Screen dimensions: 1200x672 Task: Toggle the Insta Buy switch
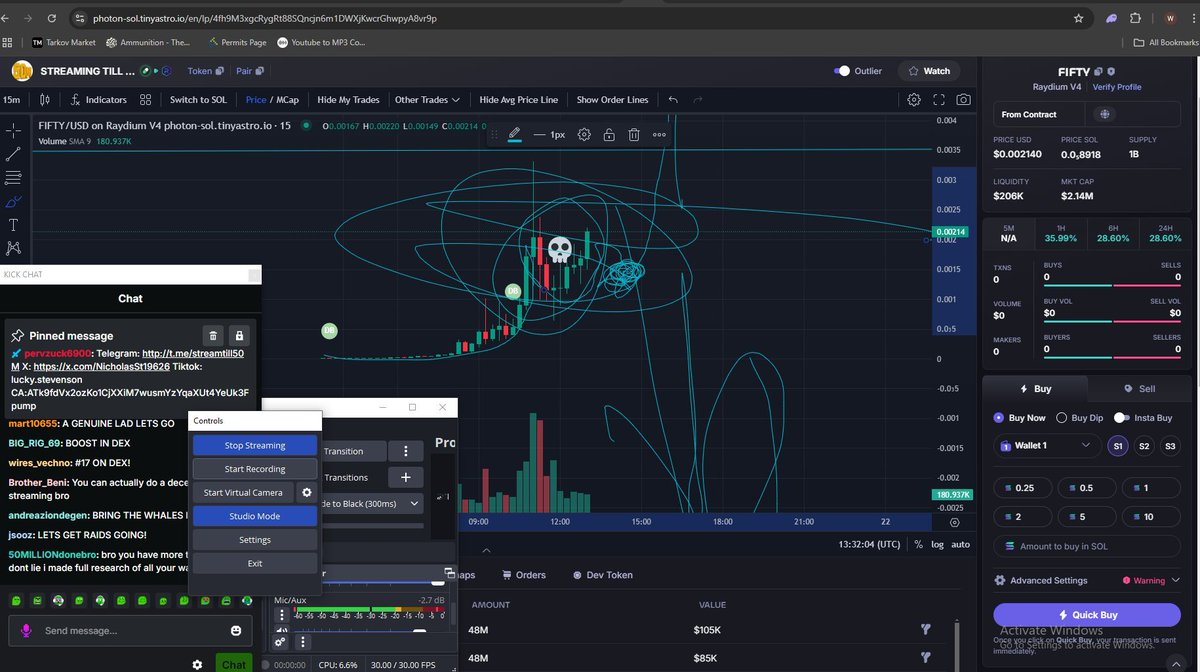[1121, 418]
